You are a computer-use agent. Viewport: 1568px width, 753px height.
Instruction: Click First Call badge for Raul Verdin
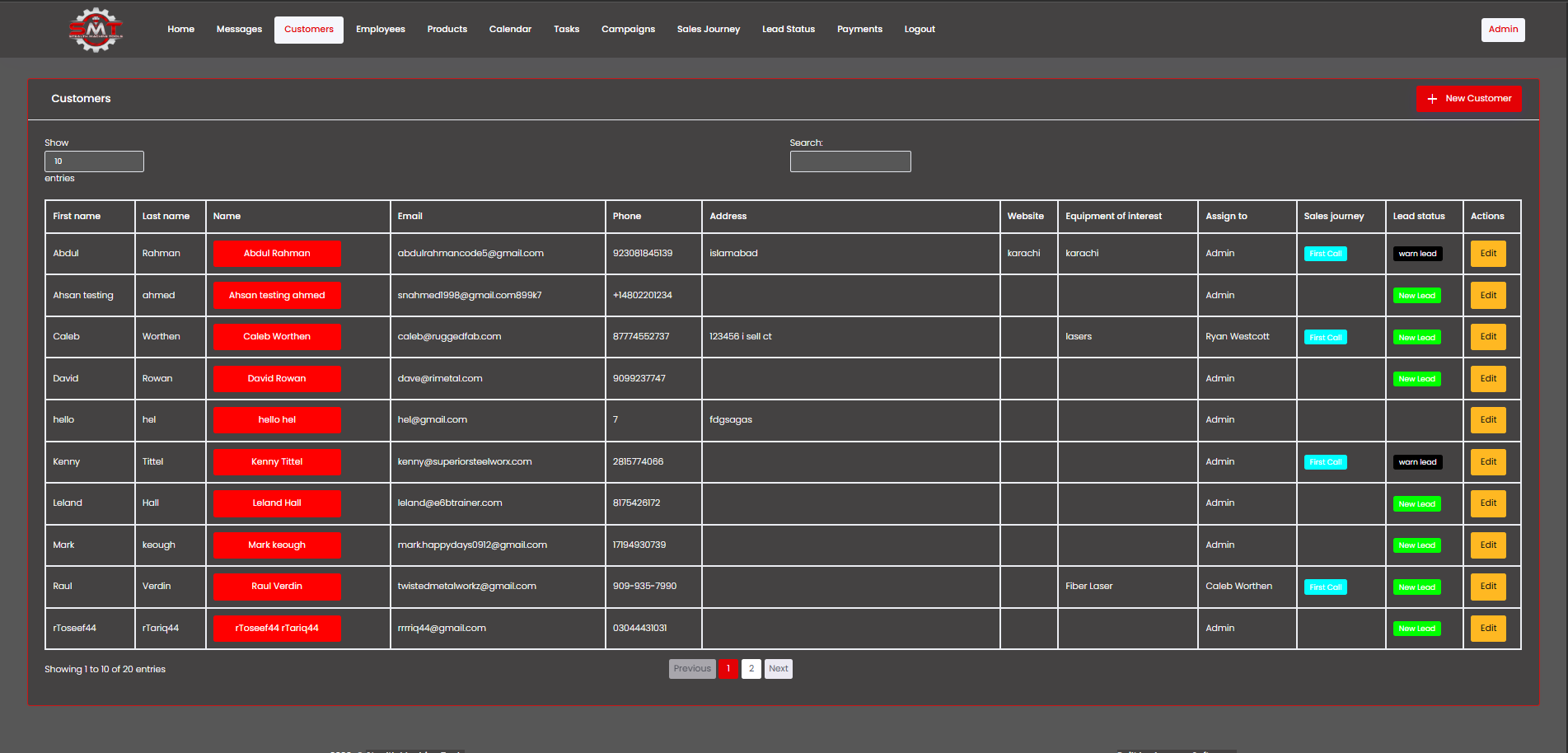pyautogui.click(x=1325, y=587)
